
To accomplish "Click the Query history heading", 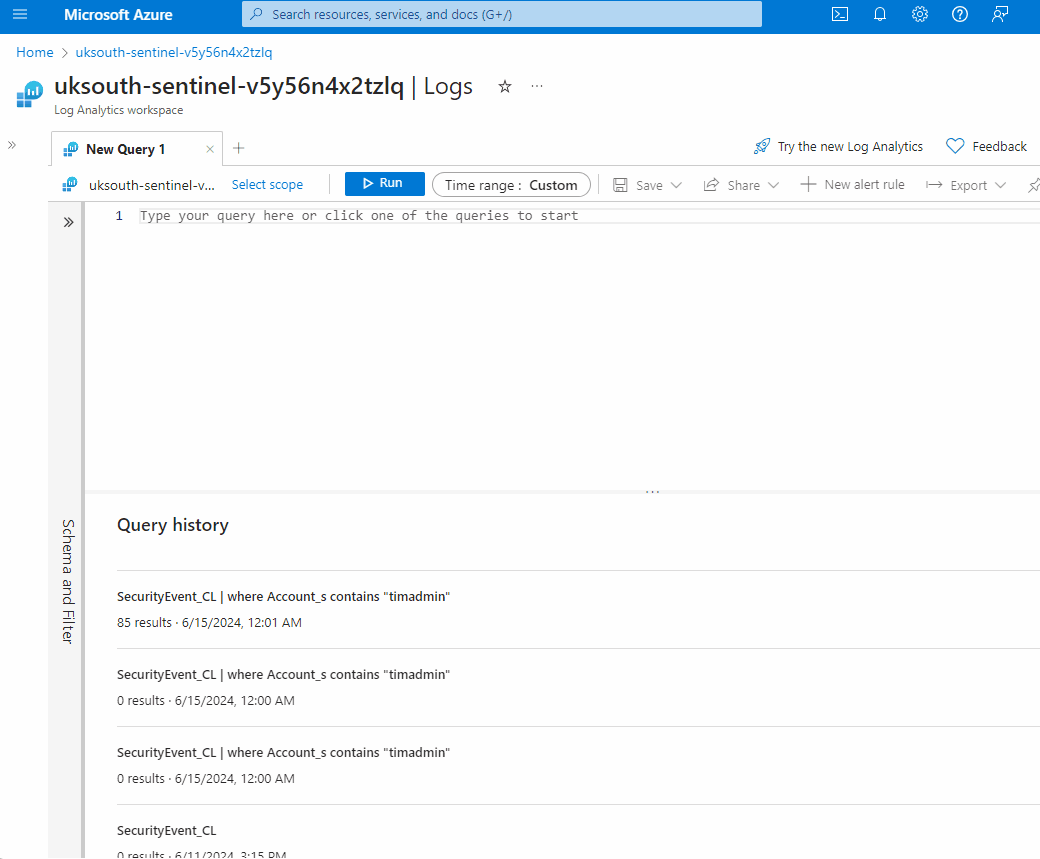I will tap(172, 525).
